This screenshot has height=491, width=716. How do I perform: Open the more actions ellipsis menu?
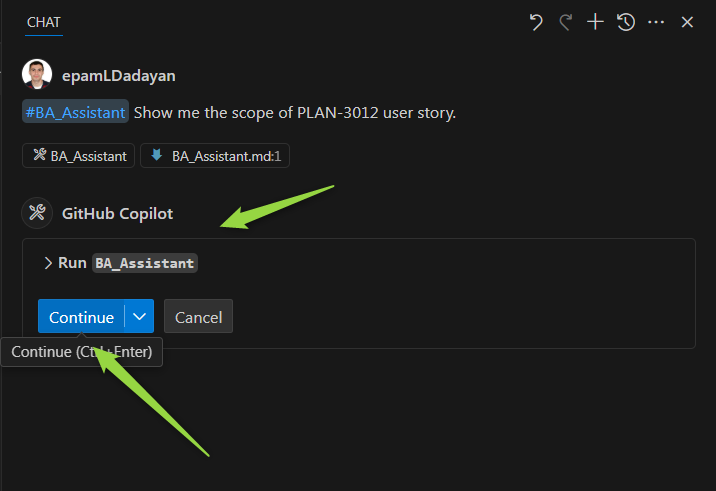[x=656, y=22]
